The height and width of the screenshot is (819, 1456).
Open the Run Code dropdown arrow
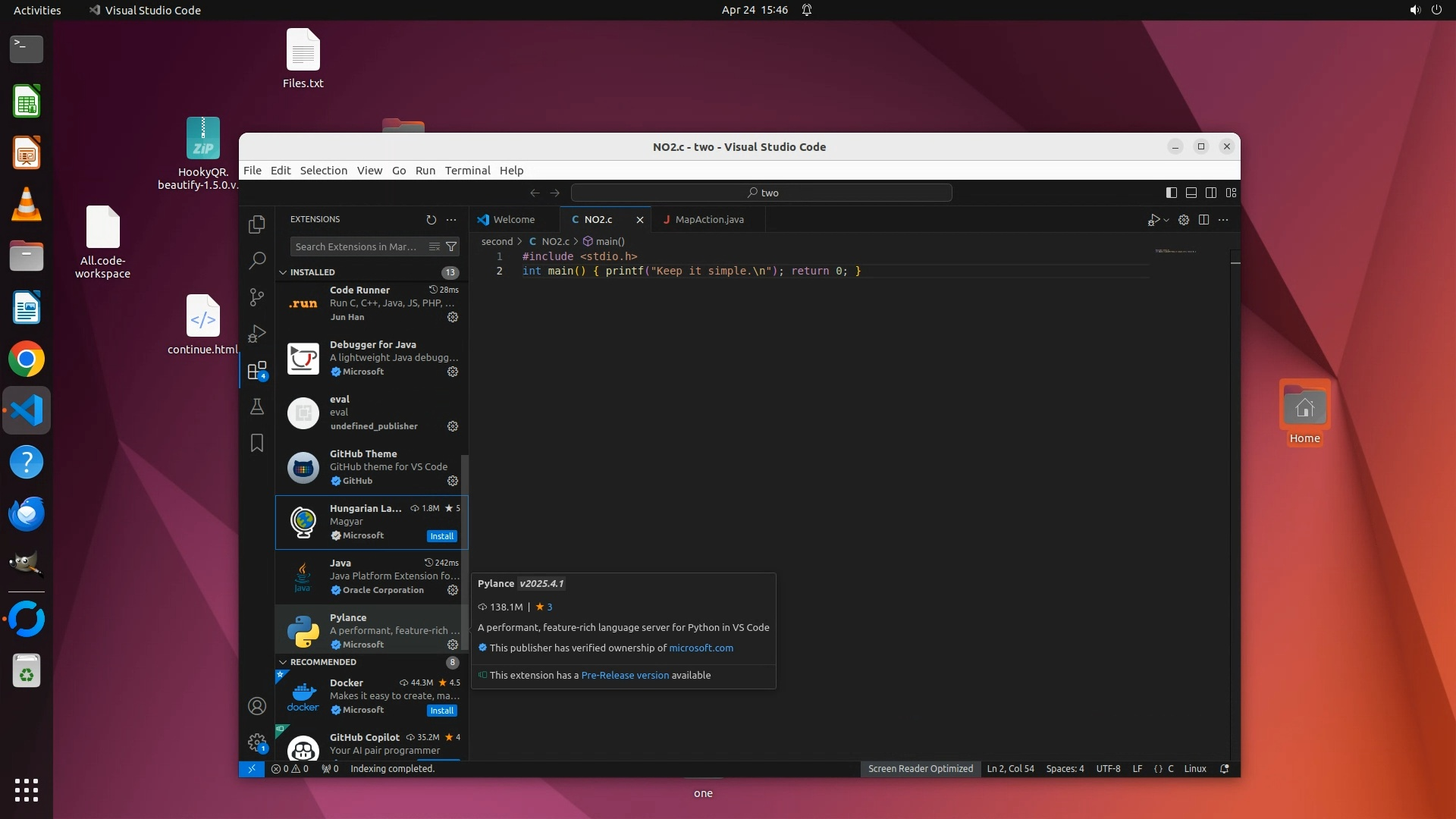[x=1166, y=220]
